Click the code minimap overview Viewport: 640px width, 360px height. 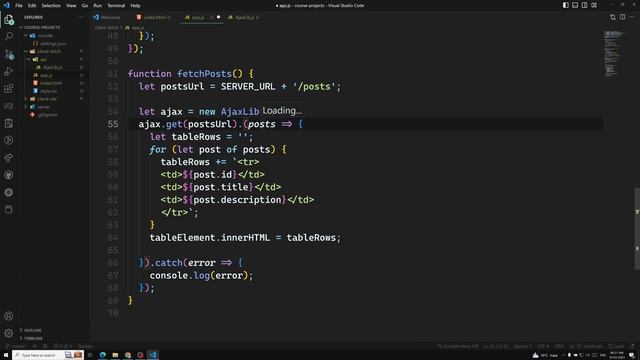click(x=613, y=53)
